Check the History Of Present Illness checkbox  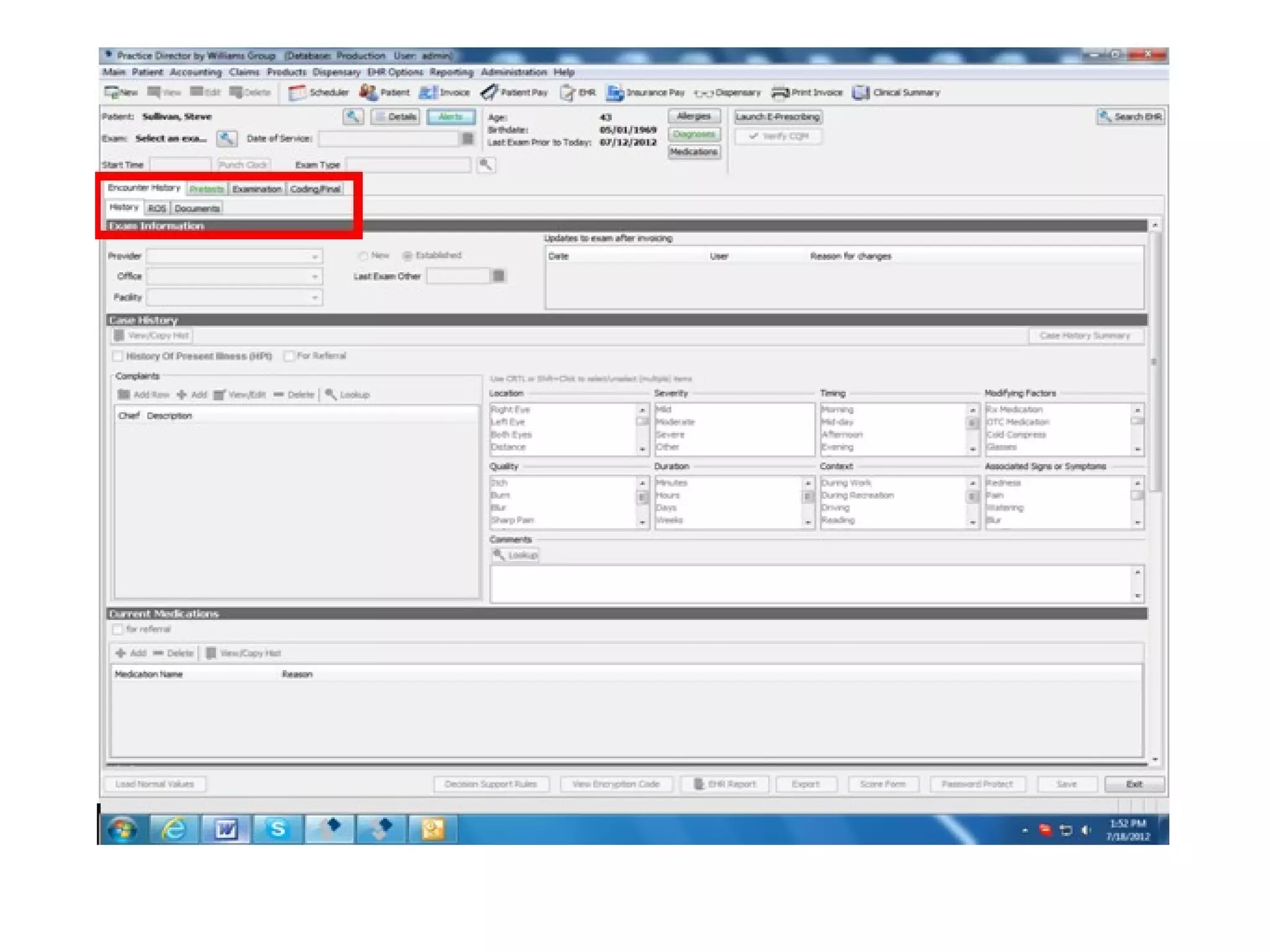pos(118,356)
